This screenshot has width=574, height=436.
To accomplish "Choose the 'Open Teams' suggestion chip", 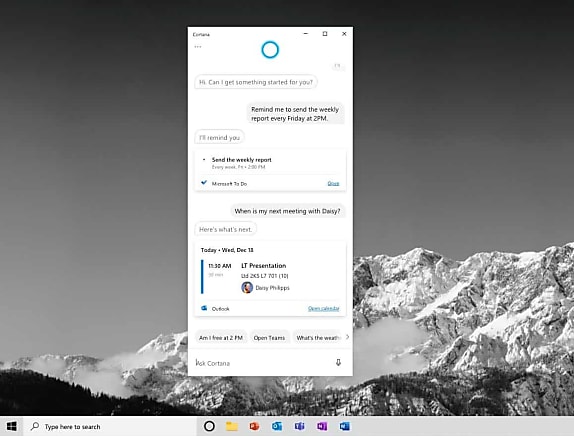I will (269, 338).
